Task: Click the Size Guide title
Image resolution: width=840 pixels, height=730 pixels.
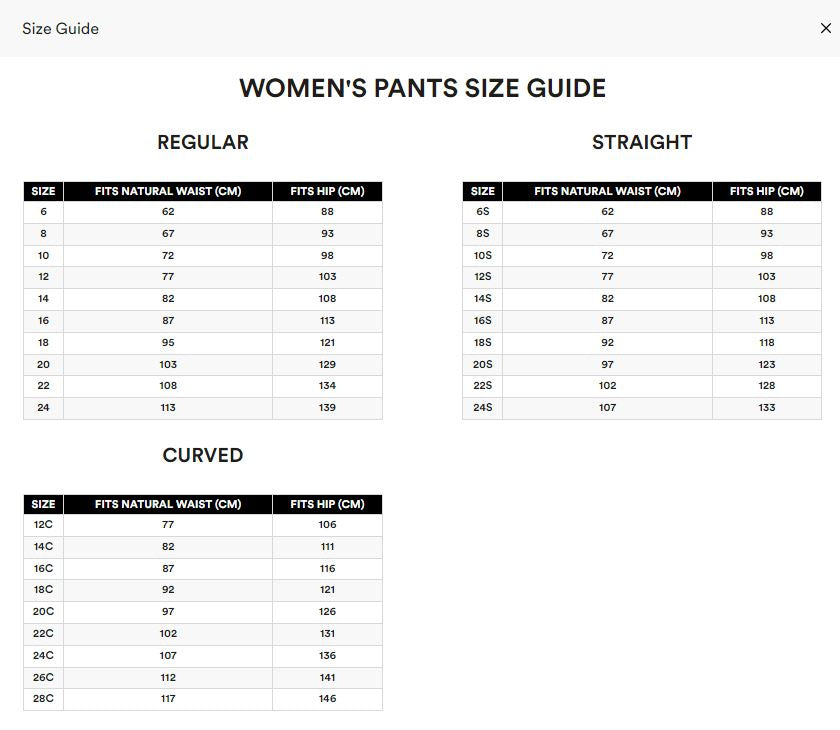Action: click(x=60, y=29)
